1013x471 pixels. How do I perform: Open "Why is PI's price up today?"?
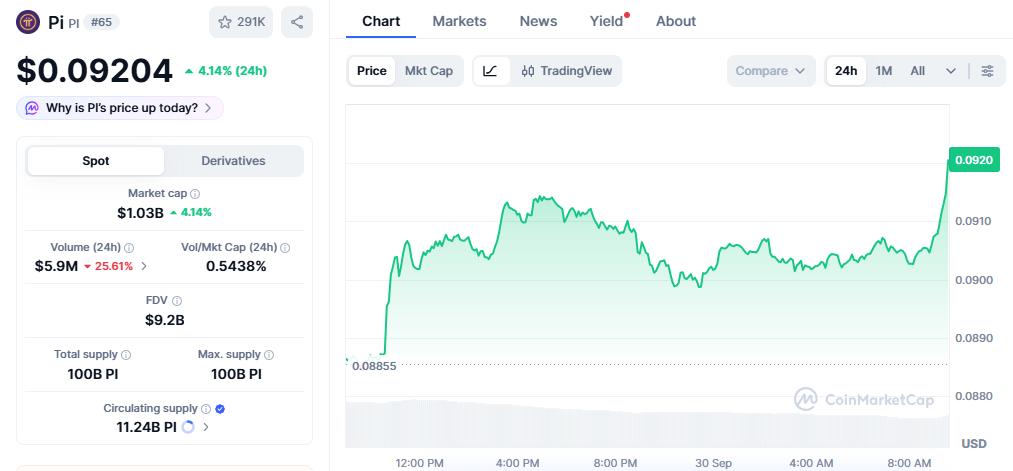[x=120, y=108]
